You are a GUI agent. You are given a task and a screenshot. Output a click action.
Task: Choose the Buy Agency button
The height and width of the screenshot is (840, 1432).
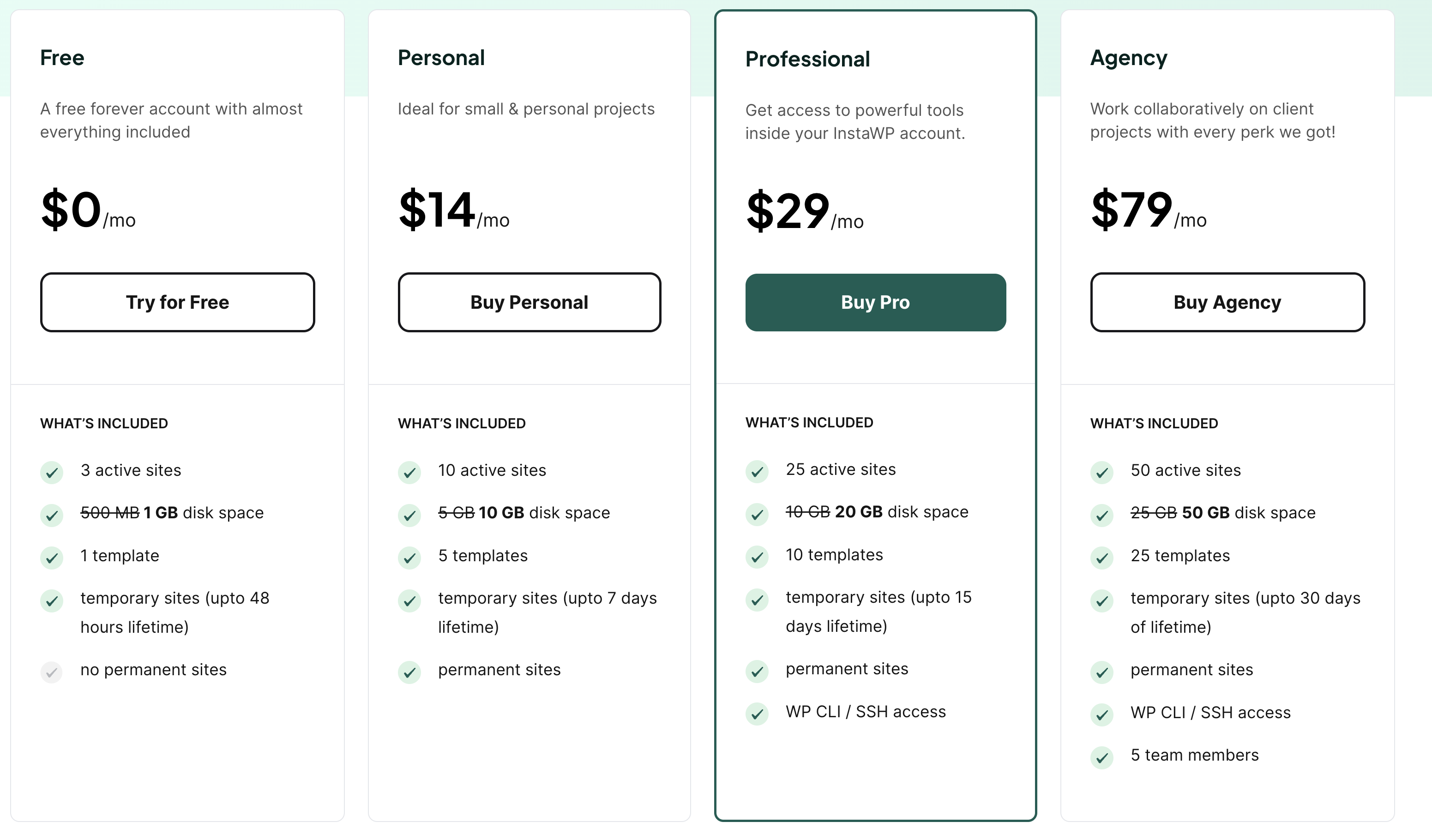coord(1227,302)
